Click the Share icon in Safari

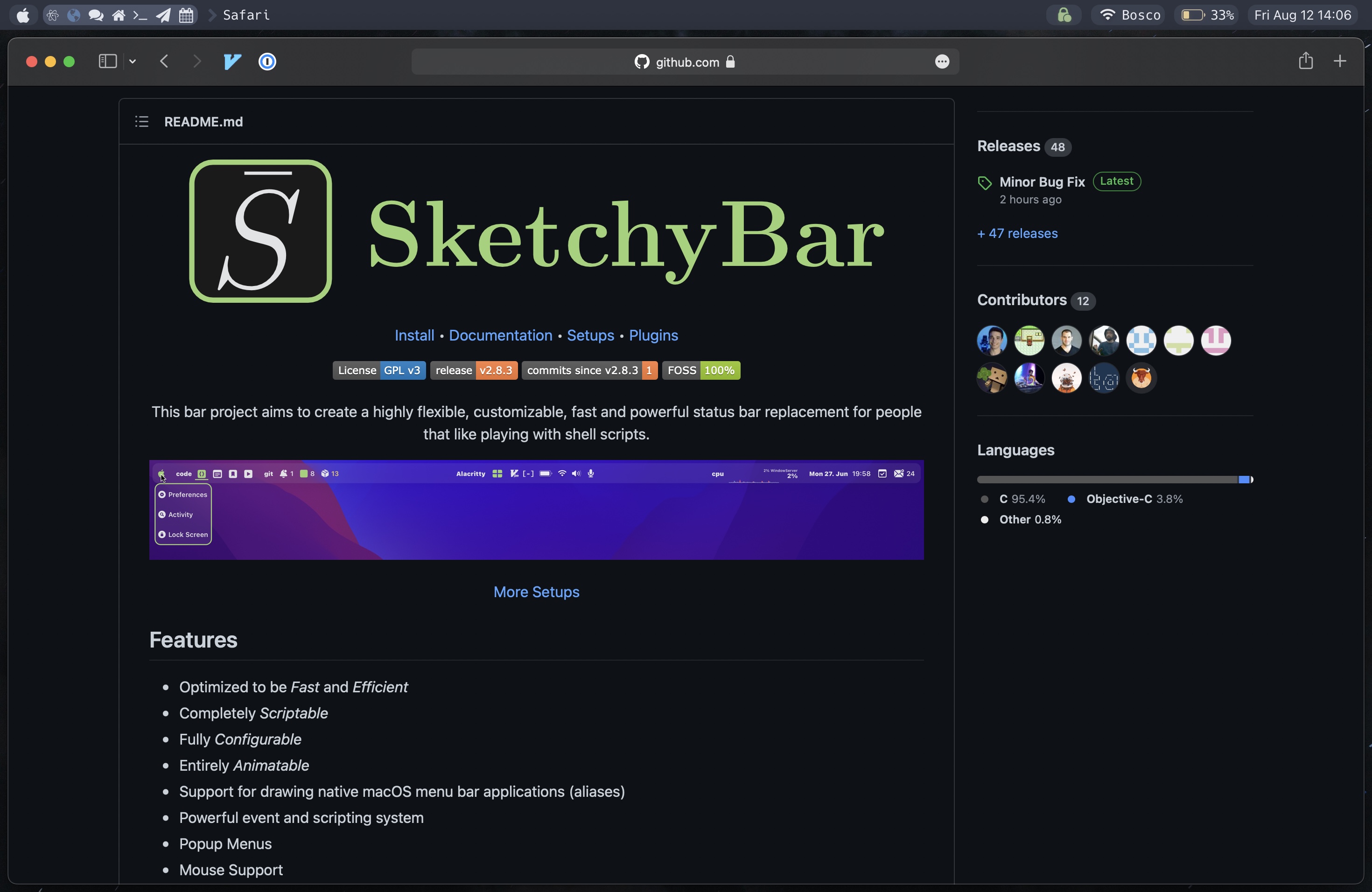coord(1306,61)
